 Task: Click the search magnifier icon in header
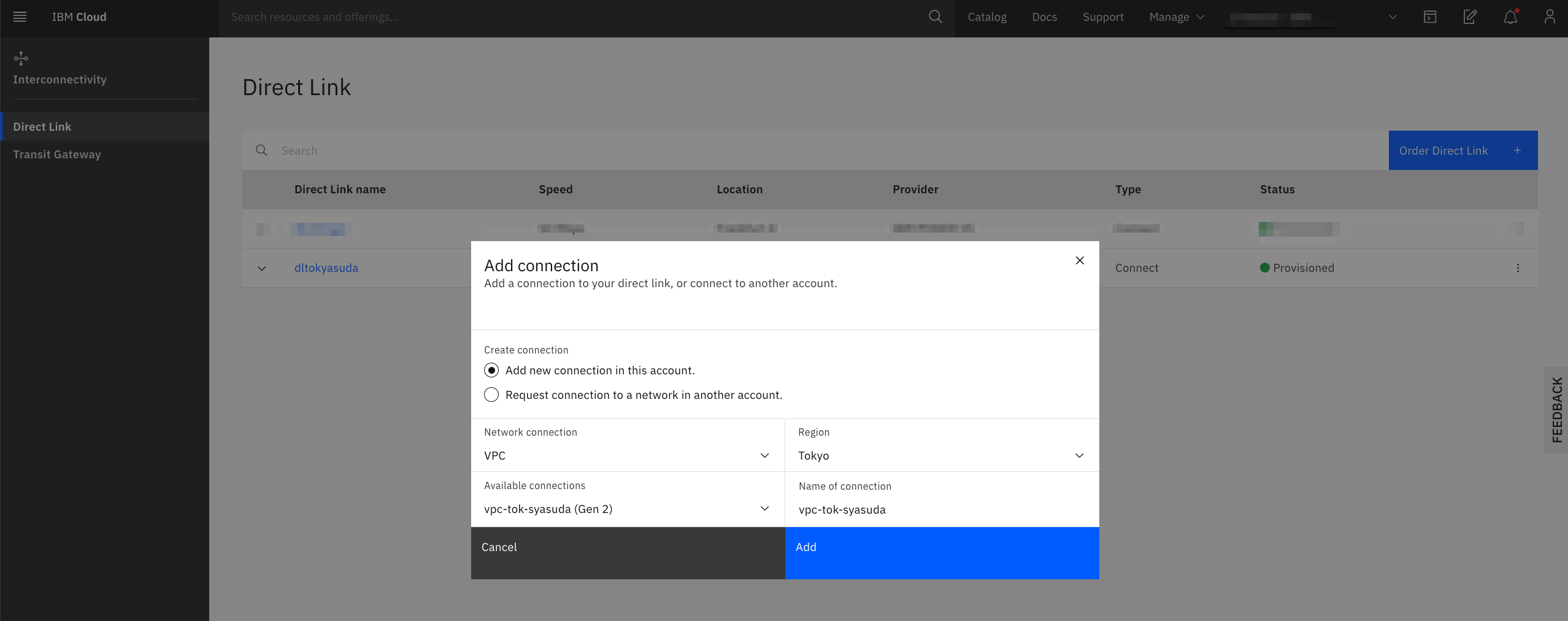(935, 17)
